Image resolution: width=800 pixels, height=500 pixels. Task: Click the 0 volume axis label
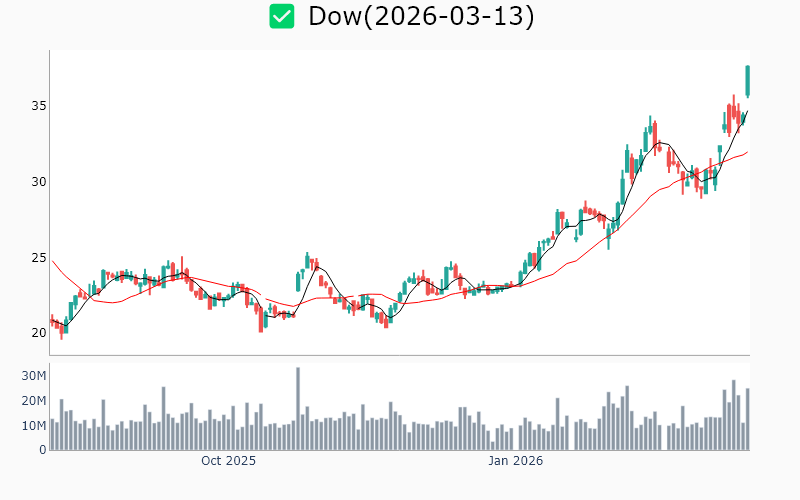tap(43, 450)
